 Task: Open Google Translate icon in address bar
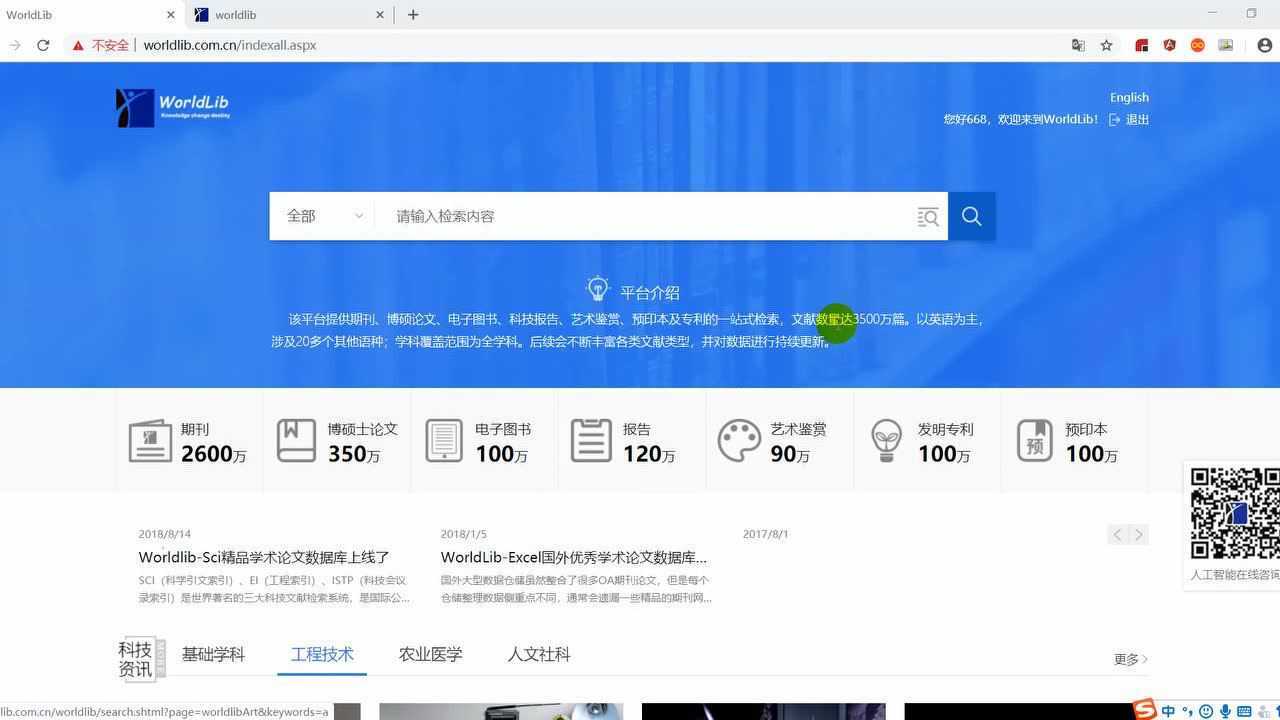tap(1079, 45)
